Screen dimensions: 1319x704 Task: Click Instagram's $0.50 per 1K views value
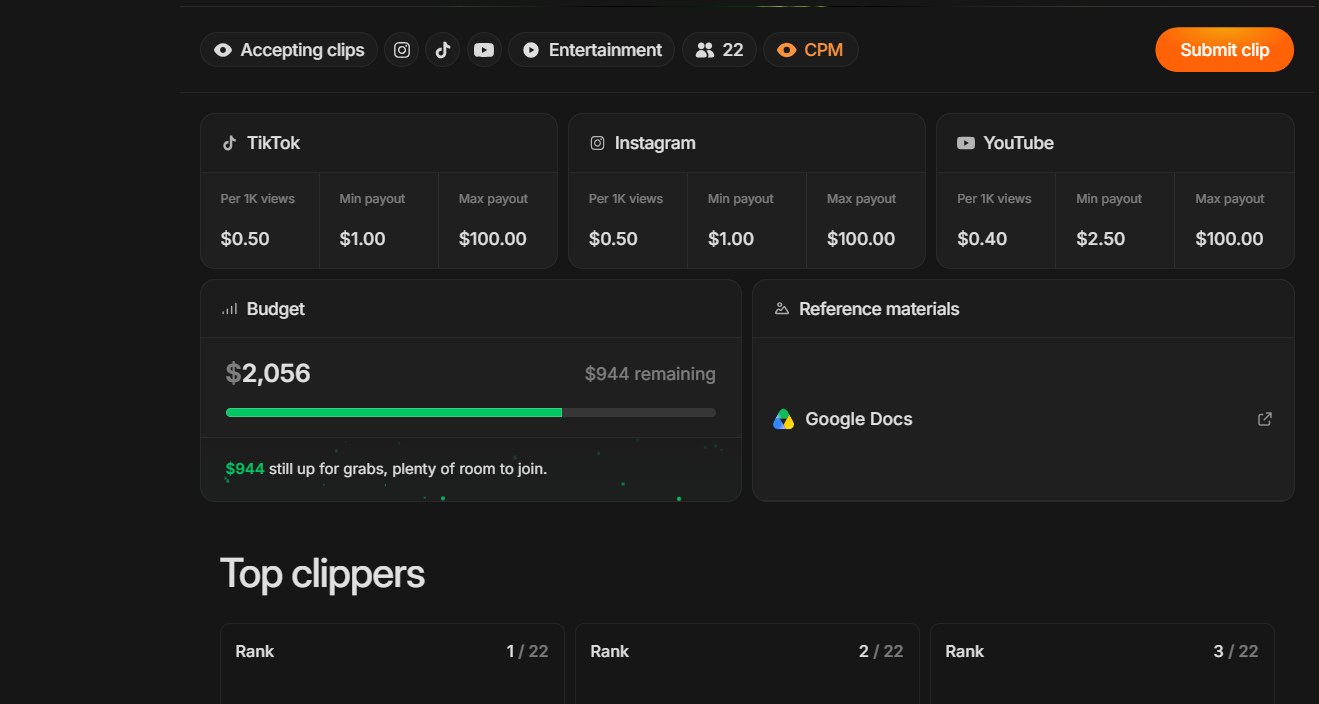point(613,239)
